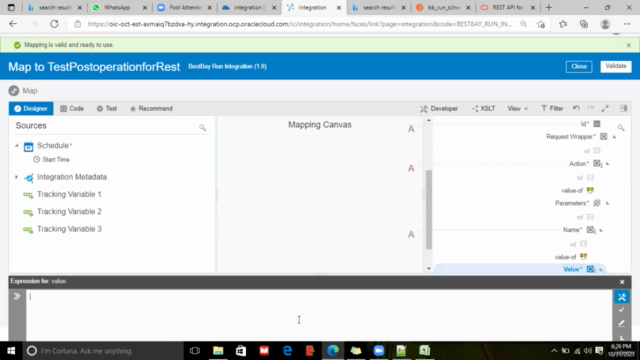
Task: Open the View dropdown menu
Action: [518, 109]
